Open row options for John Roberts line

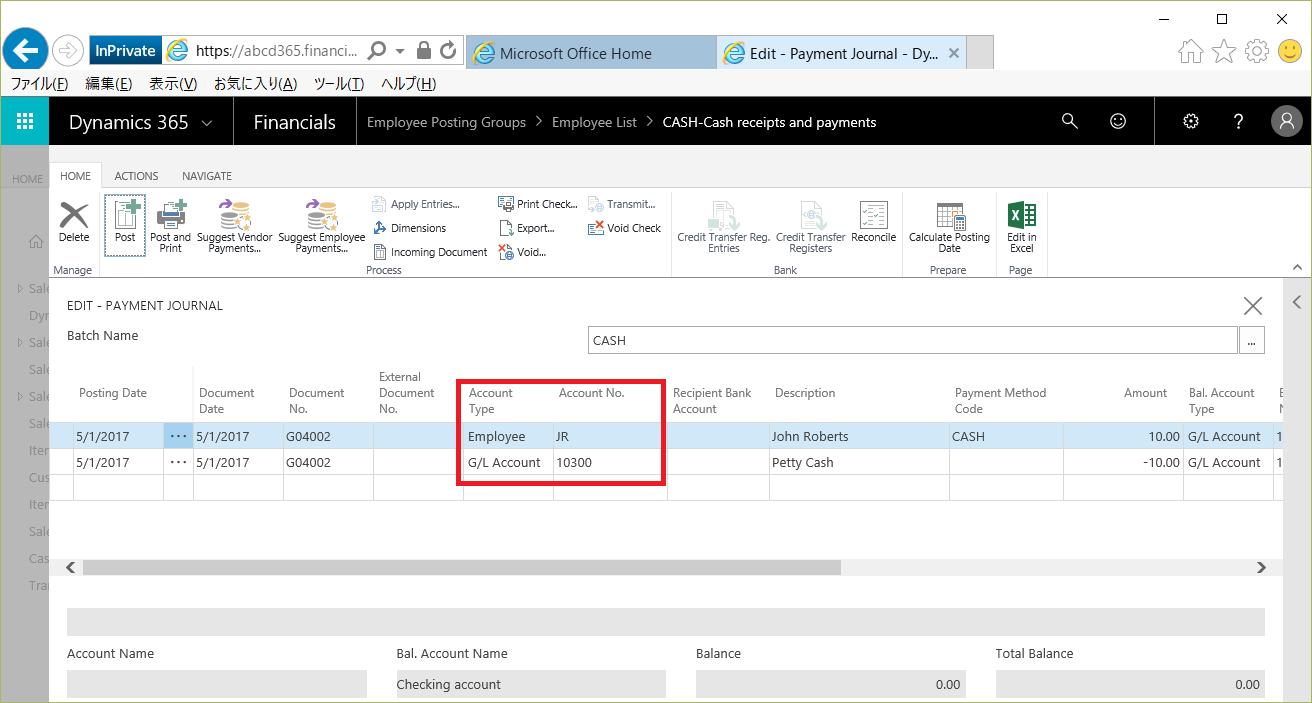178,436
